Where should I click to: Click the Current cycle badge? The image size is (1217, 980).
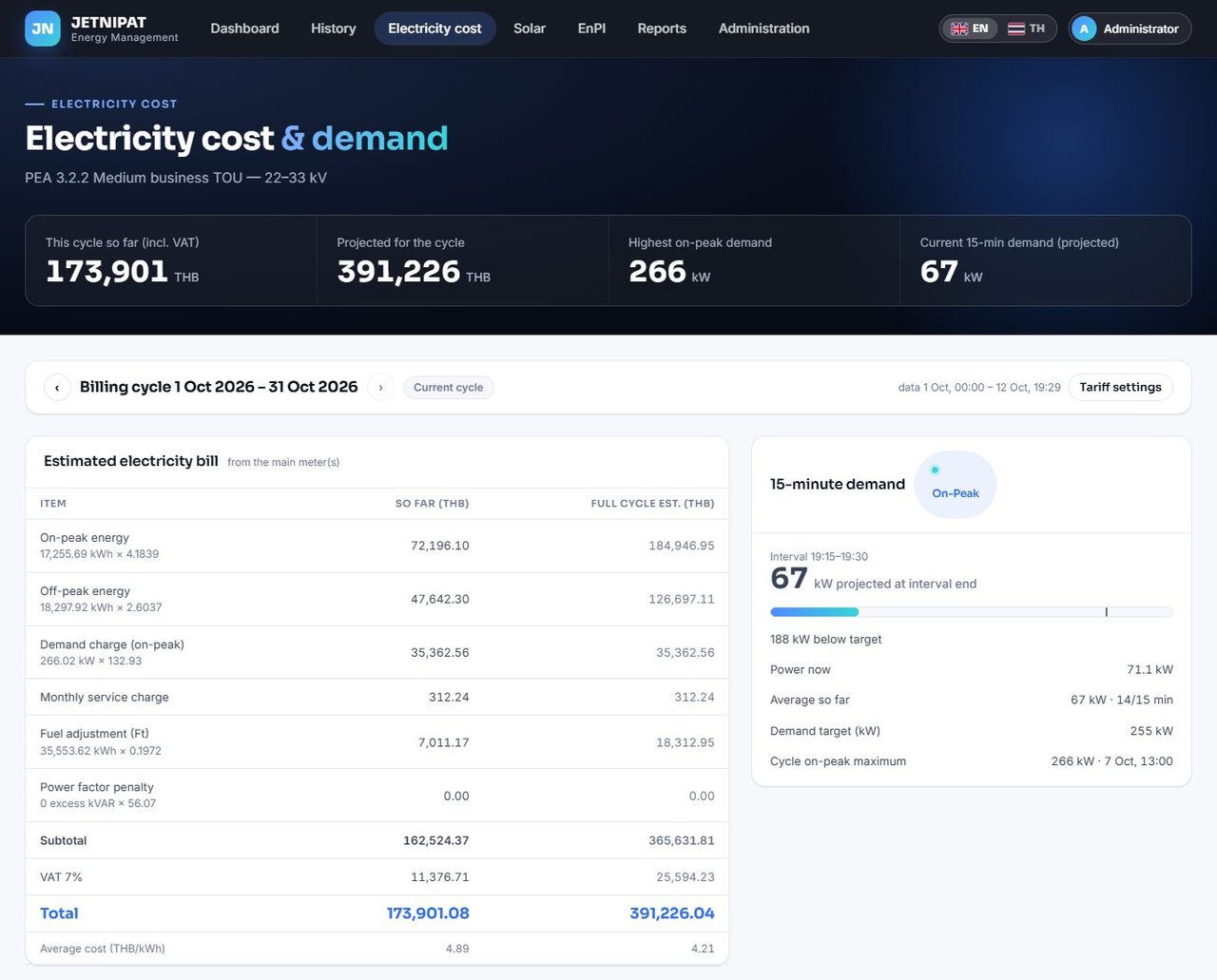point(448,387)
